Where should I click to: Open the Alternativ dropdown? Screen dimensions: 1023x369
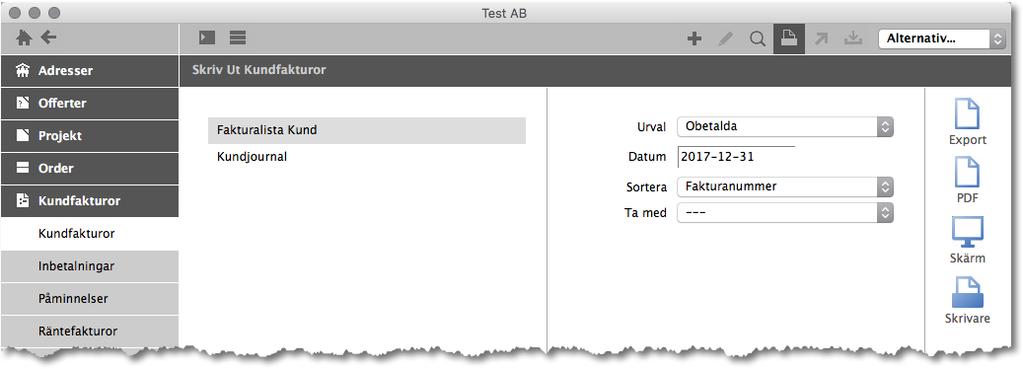942,38
